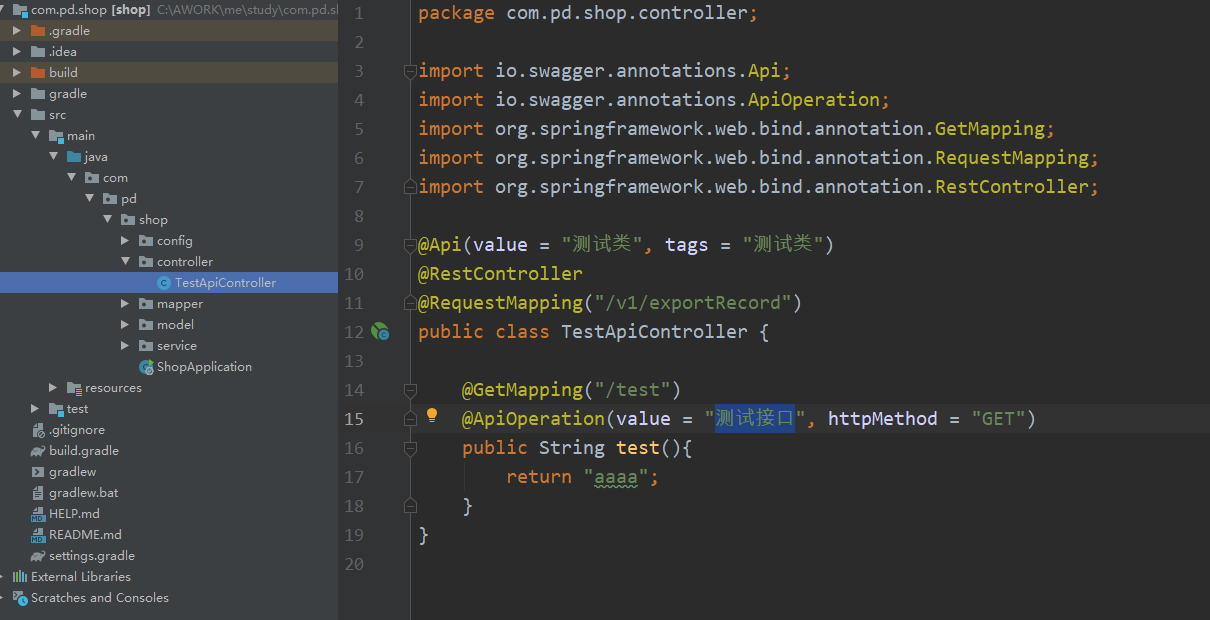Viewport: 1210px width, 620px height.
Task: Click the @GetMapping annotation on line 14
Action: tap(522, 390)
